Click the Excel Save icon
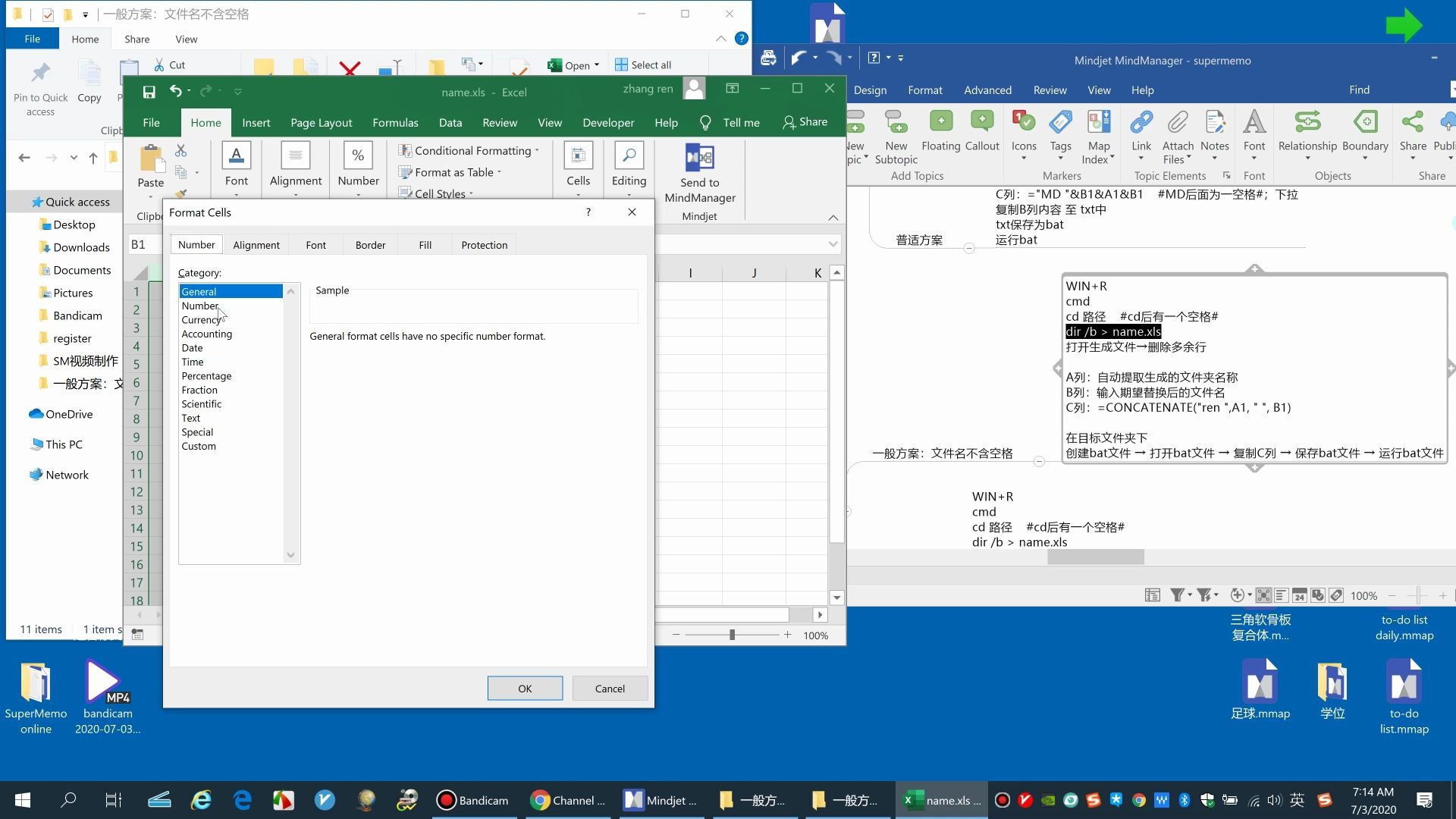 149,92
